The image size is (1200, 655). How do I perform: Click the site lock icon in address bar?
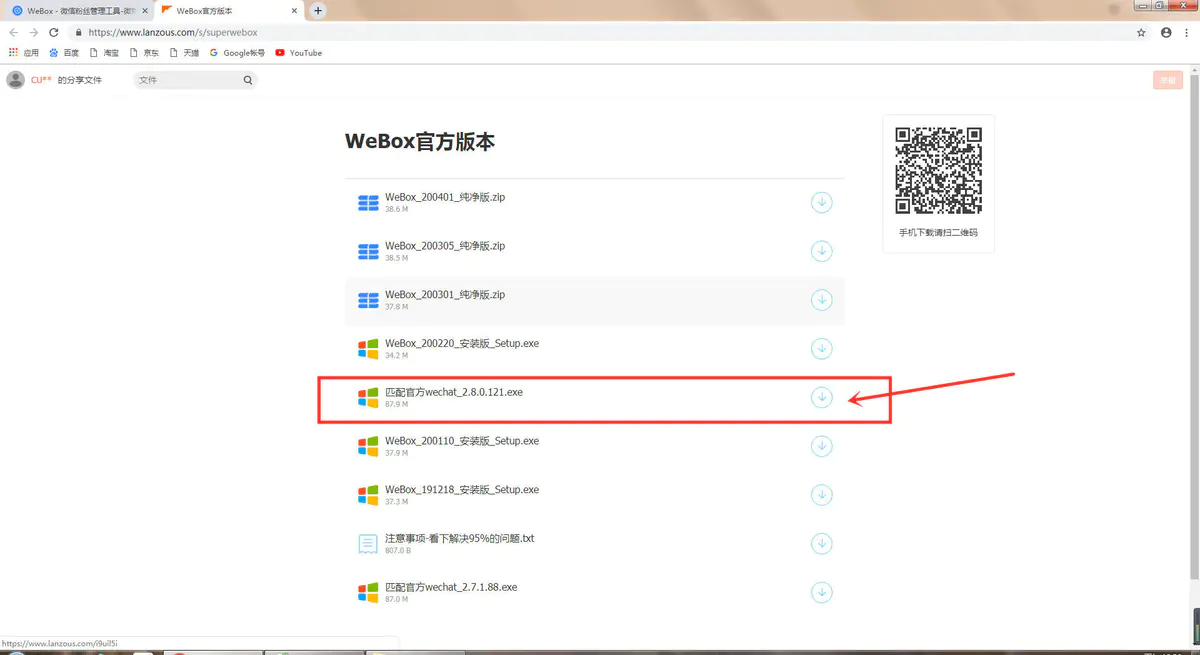pos(77,32)
